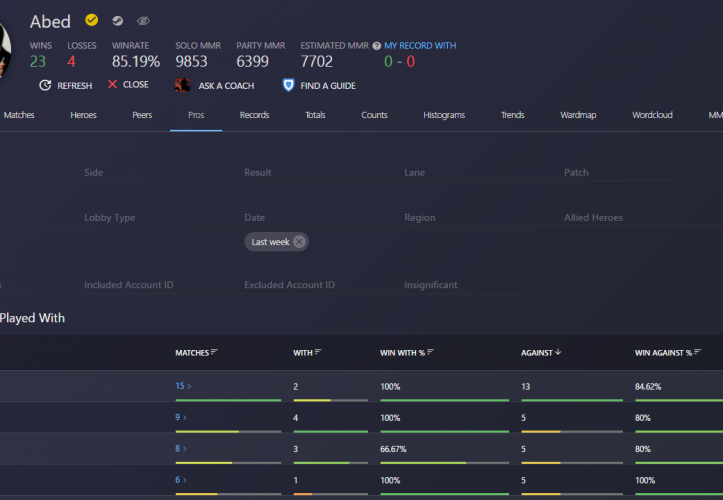Click the Estimated MMR help question icon
This screenshot has width=723, height=500.
[376, 46]
